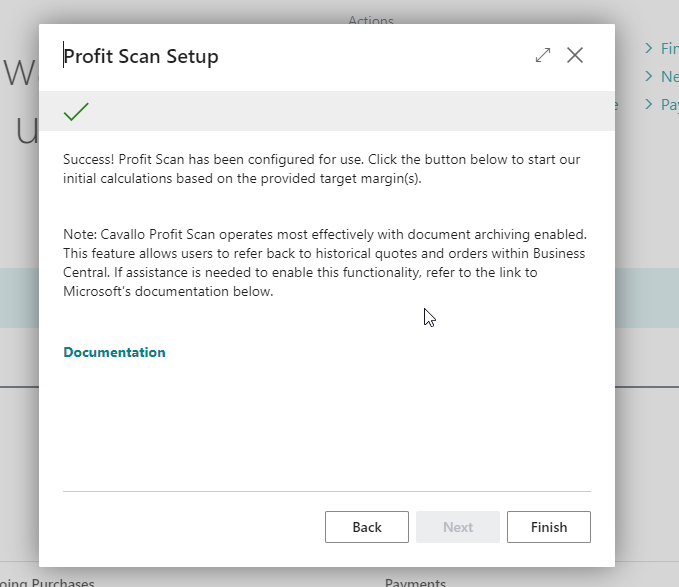Expand the Profit Scan Setup dialog to full screen
The height and width of the screenshot is (587, 679).
[543, 56]
